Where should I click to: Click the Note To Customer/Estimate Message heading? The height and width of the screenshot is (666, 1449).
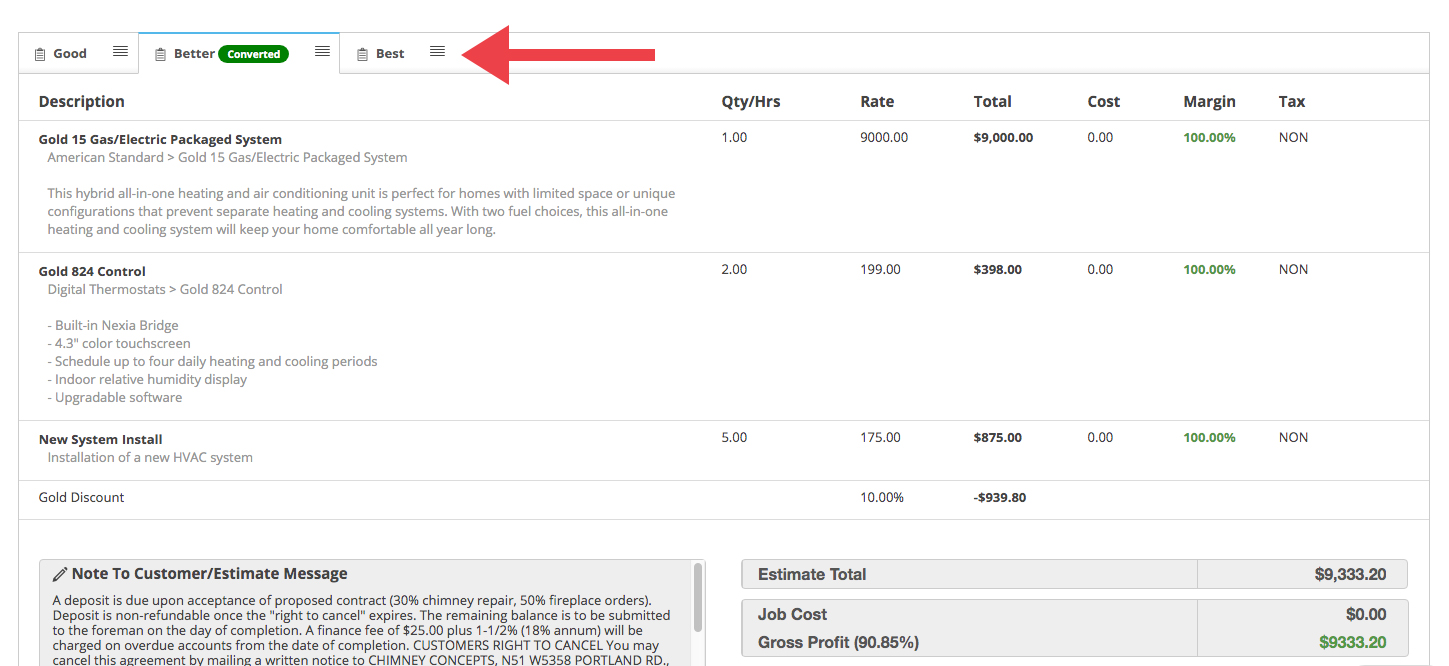(209, 574)
